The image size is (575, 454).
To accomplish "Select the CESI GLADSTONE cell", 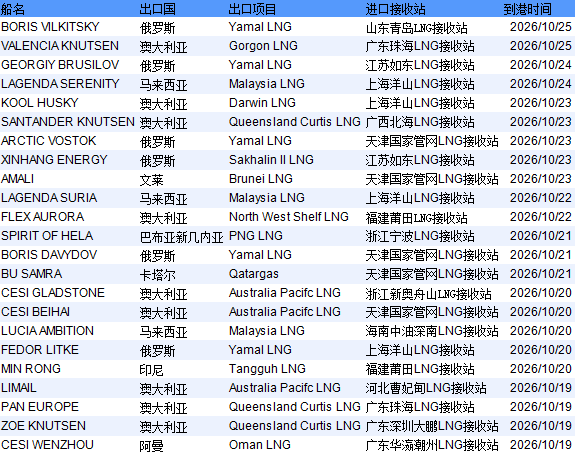I will click(53, 293).
